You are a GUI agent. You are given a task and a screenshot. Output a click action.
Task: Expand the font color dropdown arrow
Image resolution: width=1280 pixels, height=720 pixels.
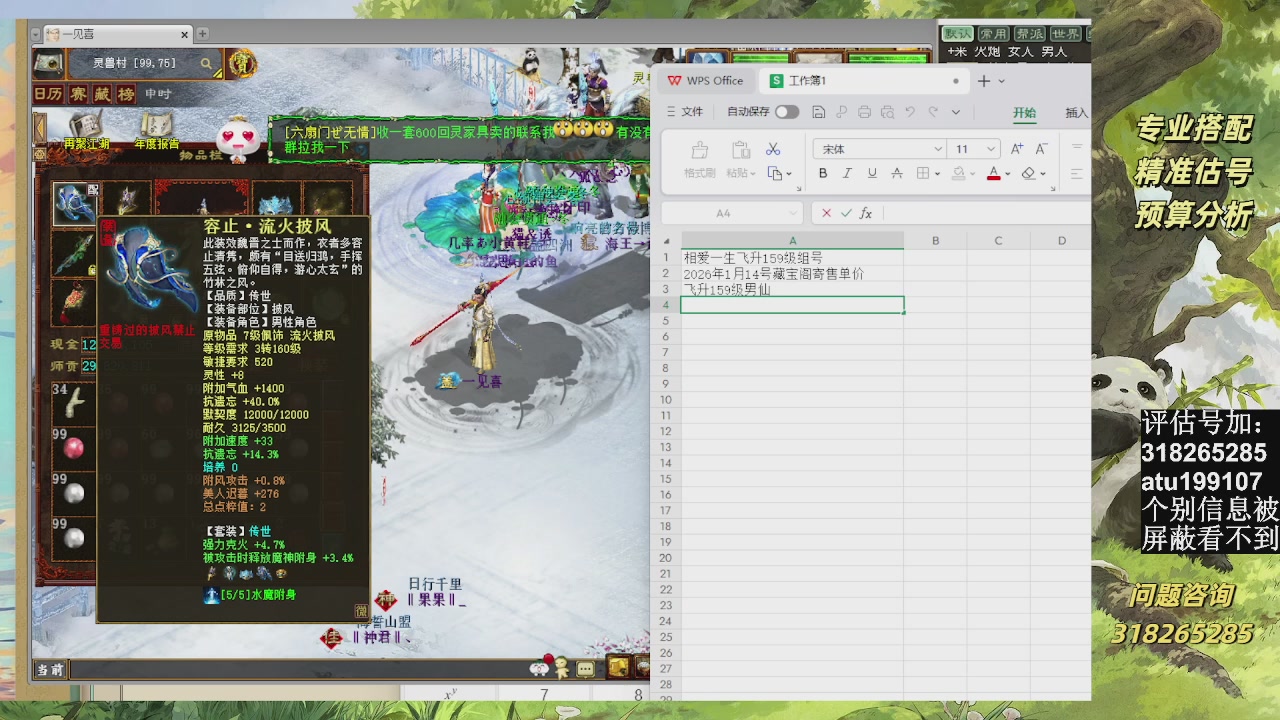tap(1007, 174)
